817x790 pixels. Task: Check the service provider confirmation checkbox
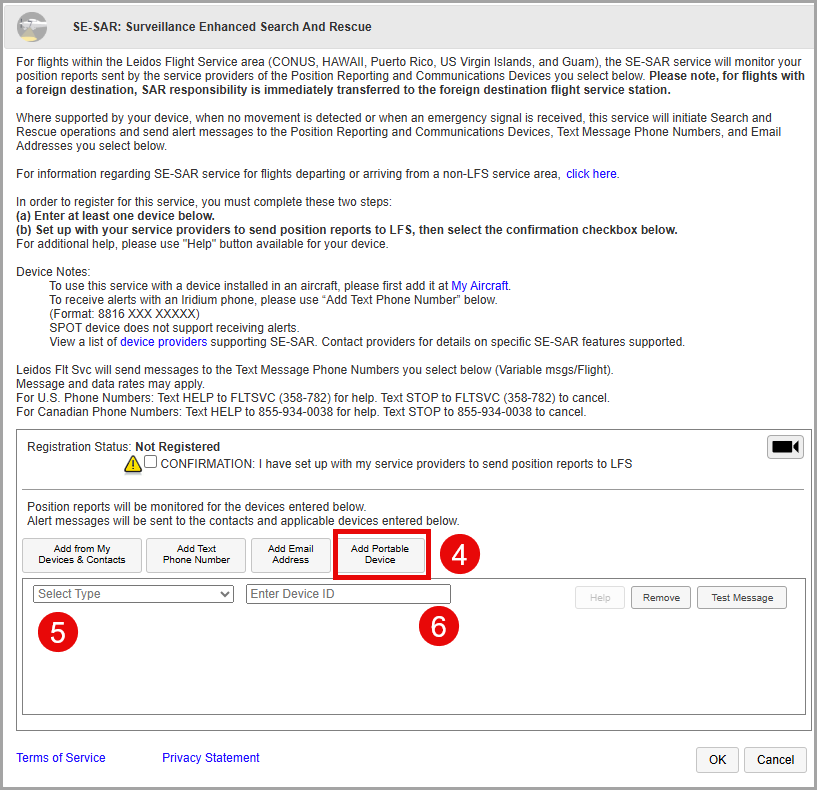150,463
